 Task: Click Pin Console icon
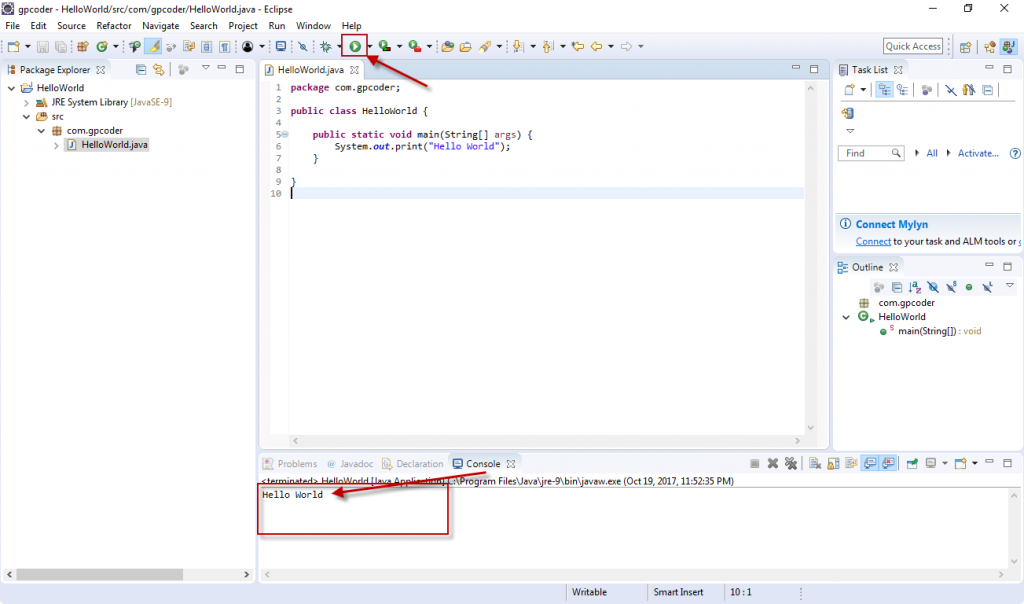click(912, 464)
